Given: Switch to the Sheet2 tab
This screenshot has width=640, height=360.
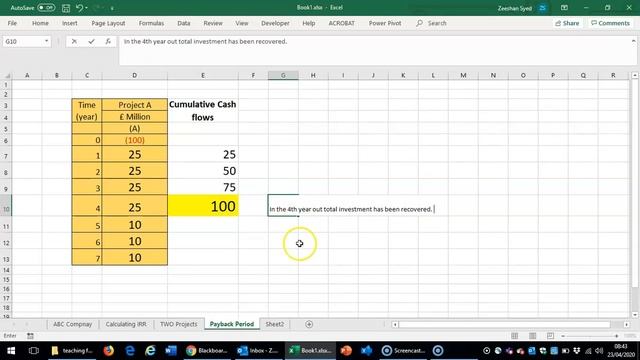Looking at the screenshot, I should coord(275,324).
